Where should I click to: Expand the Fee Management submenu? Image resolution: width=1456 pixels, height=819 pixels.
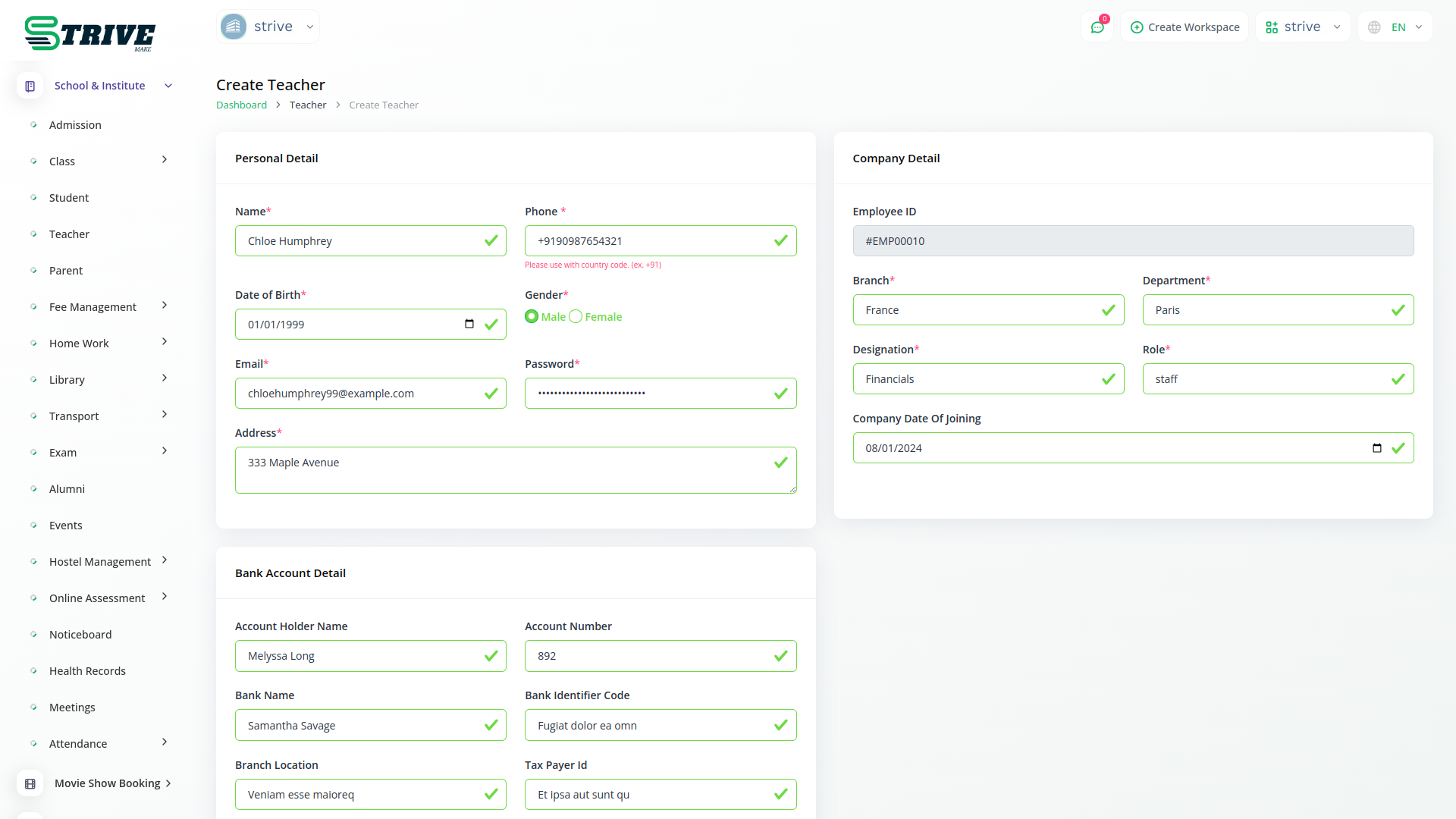click(165, 306)
